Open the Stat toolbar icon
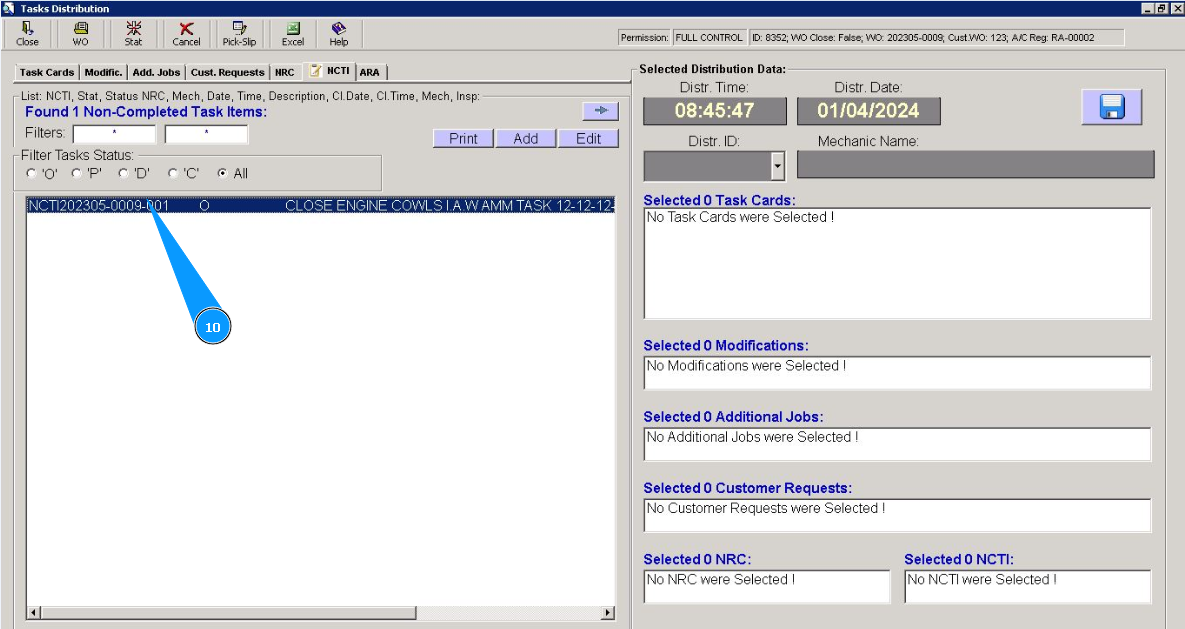The image size is (1185, 629). pyautogui.click(x=133, y=34)
